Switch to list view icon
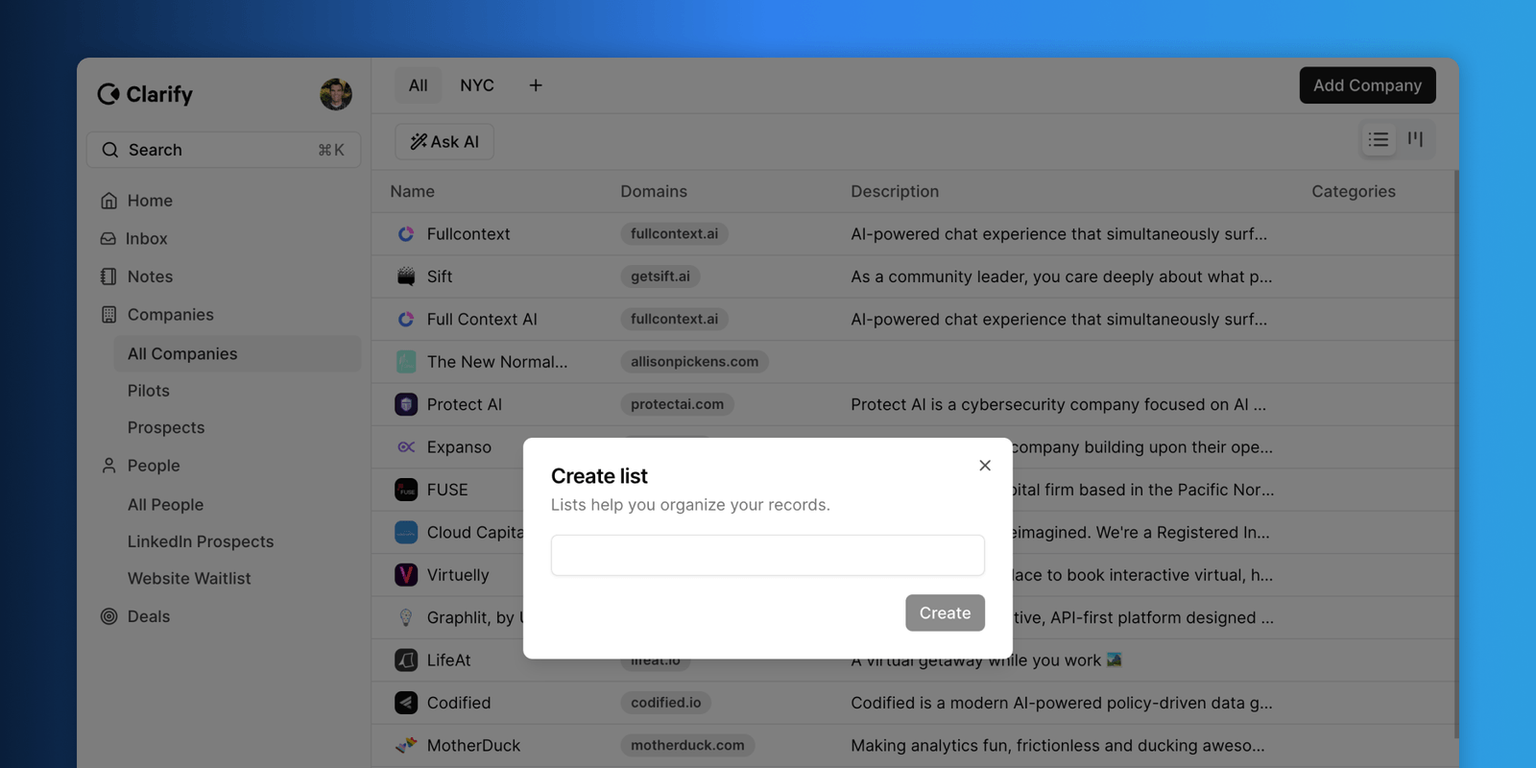The height and width of the screenshot is (768, 1536). pyautogui.click(x=1379, y=139)
